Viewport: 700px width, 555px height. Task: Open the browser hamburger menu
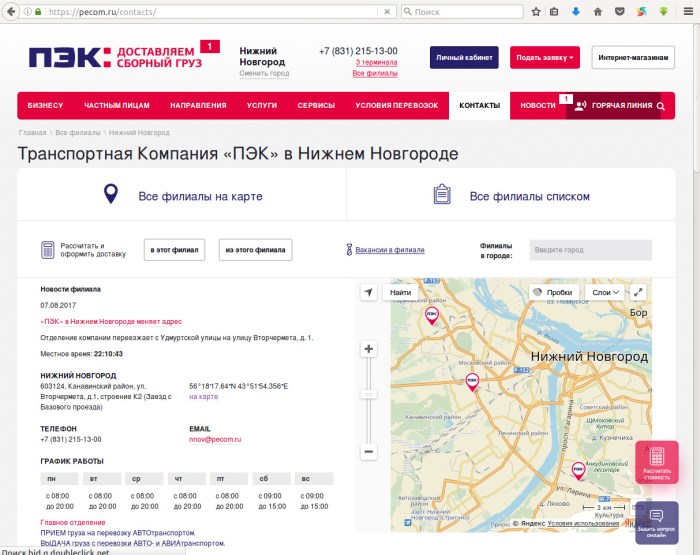pos(688,12)
